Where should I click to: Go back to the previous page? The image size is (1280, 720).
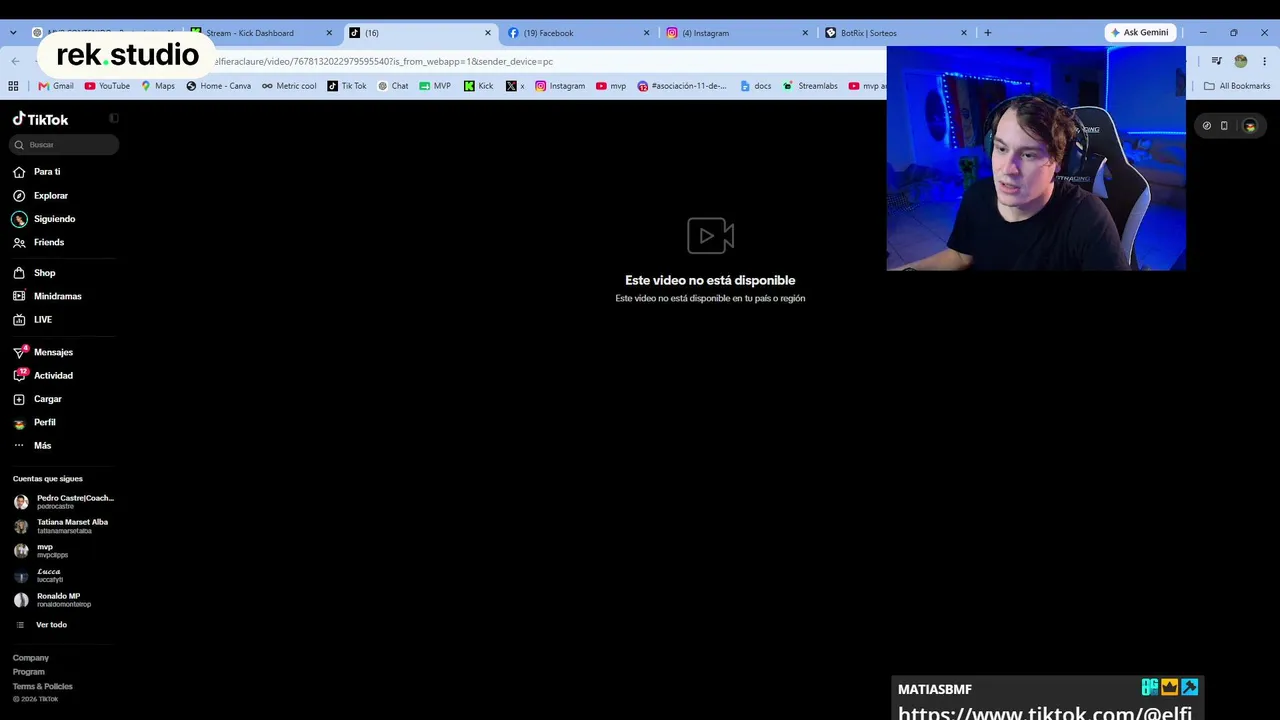pyautogui.click(x=15, y=62)
